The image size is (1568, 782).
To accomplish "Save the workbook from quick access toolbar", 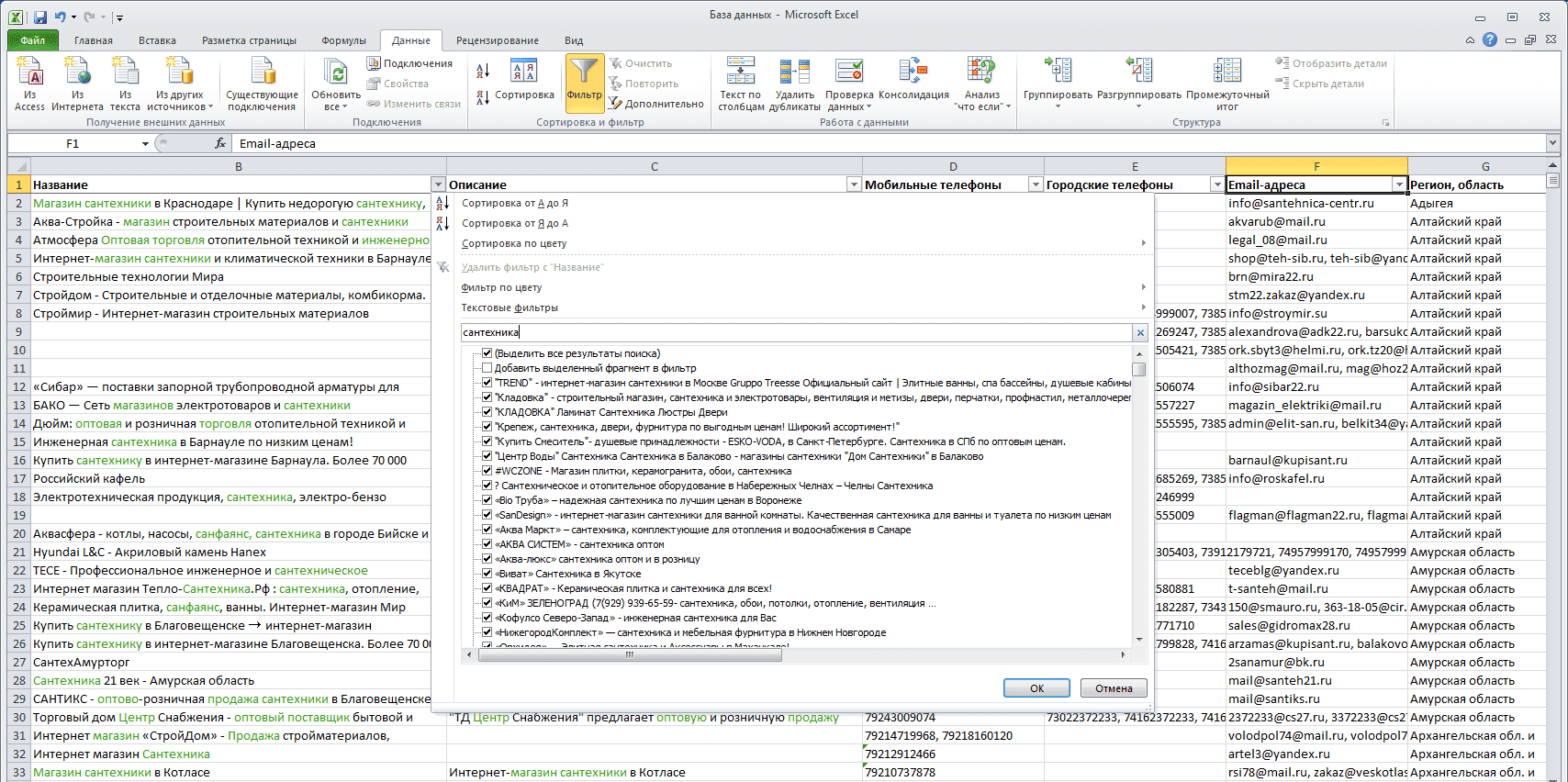I will point(39,17).
